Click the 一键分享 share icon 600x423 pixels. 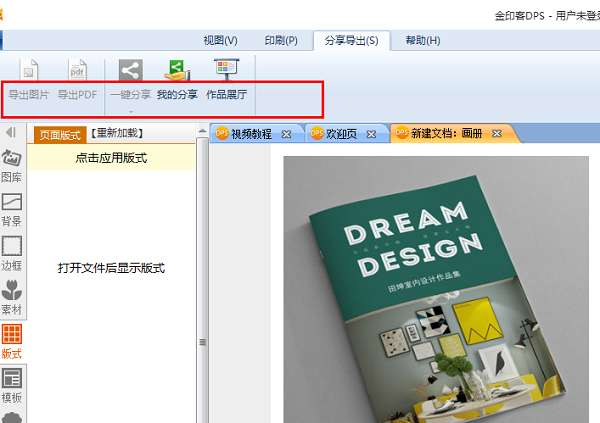pos(130,70)
